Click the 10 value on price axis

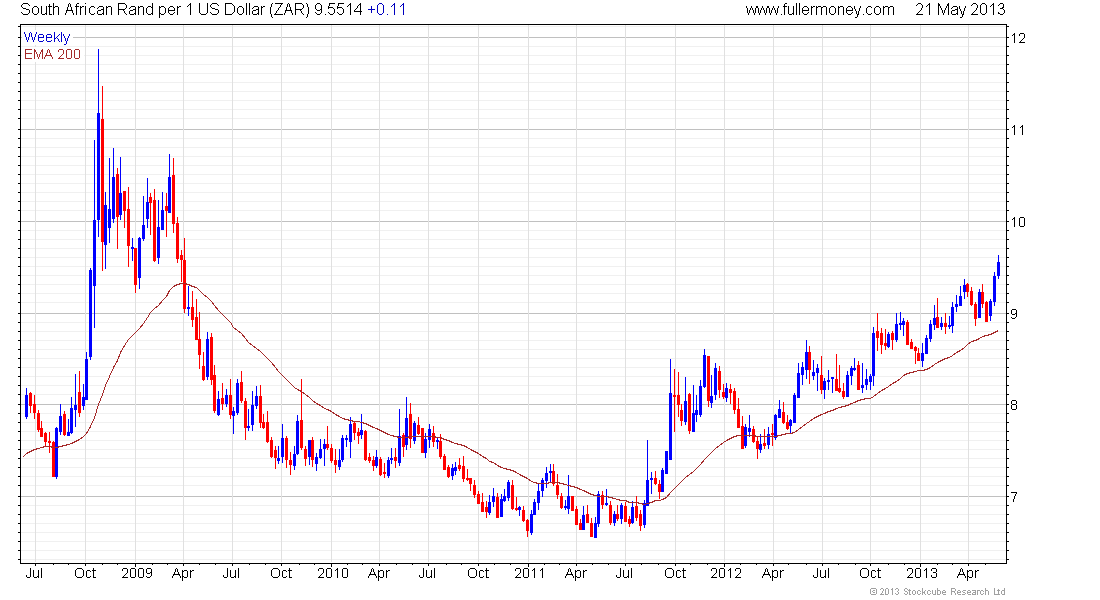1017,222
